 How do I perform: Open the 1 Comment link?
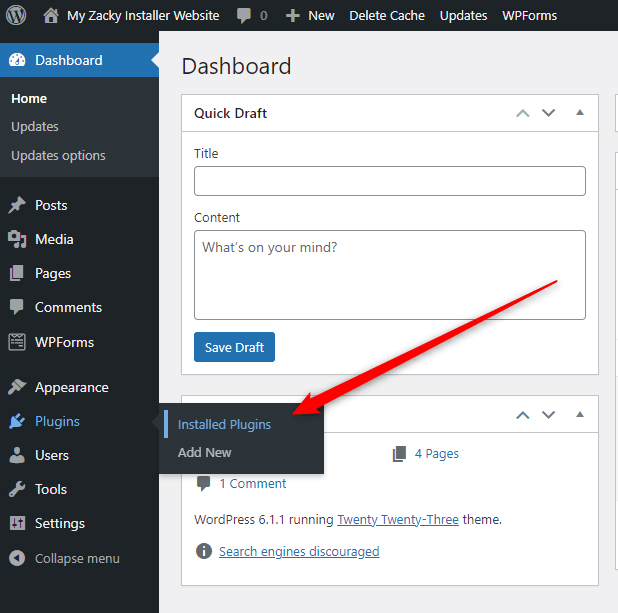pos(253,483)
